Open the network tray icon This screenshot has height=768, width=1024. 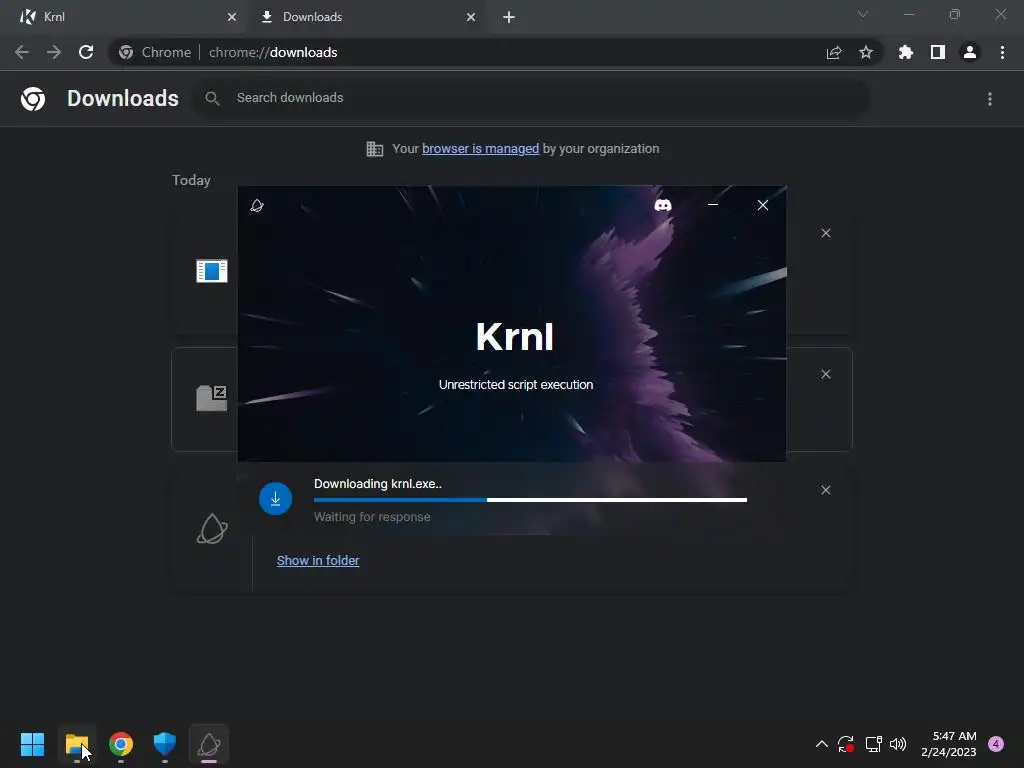click(x=873, y=744)
